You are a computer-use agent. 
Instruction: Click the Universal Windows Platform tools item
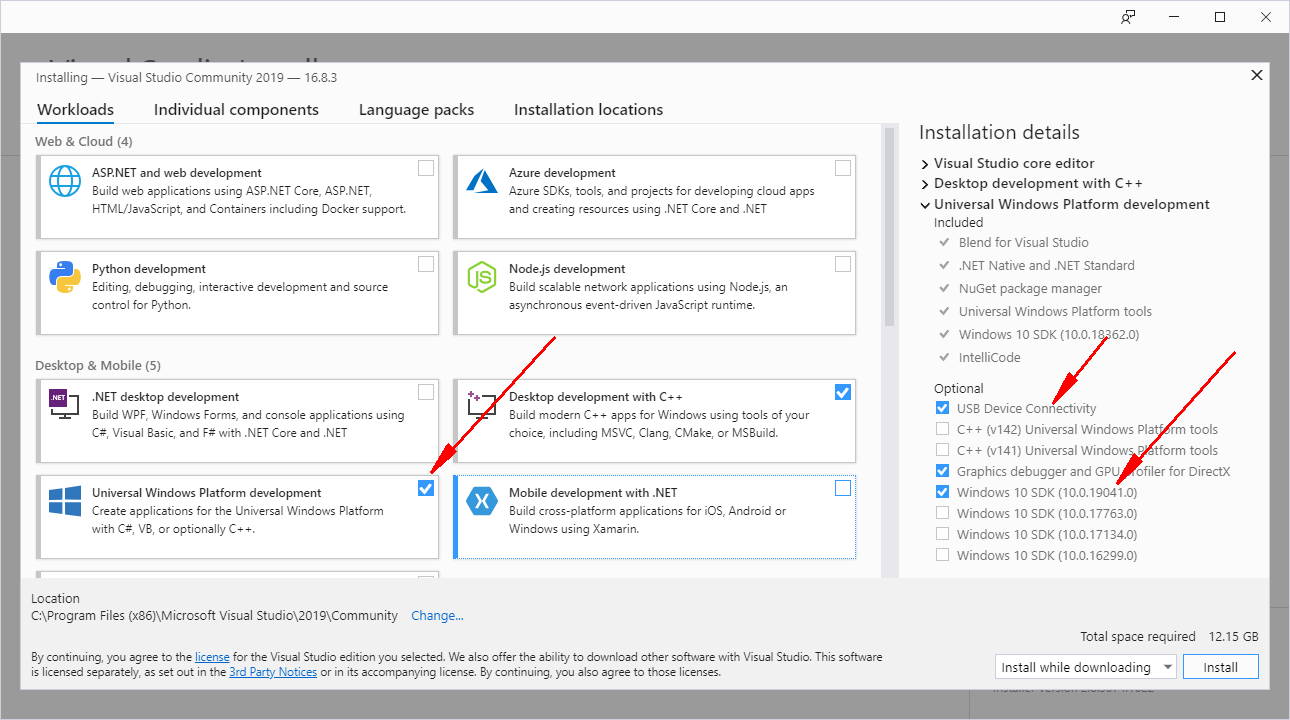1055,311
